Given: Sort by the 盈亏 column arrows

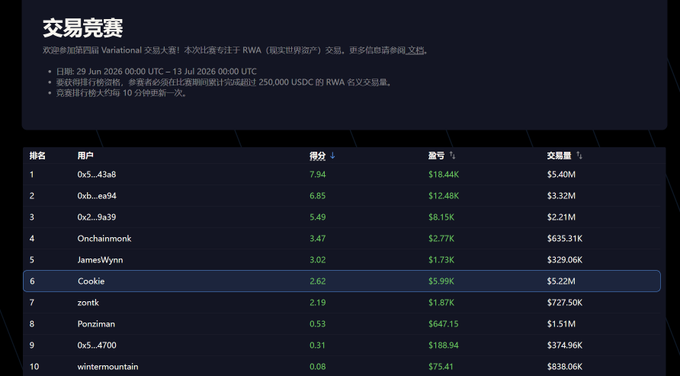Looking at the screenshot, I should (452, 155).
